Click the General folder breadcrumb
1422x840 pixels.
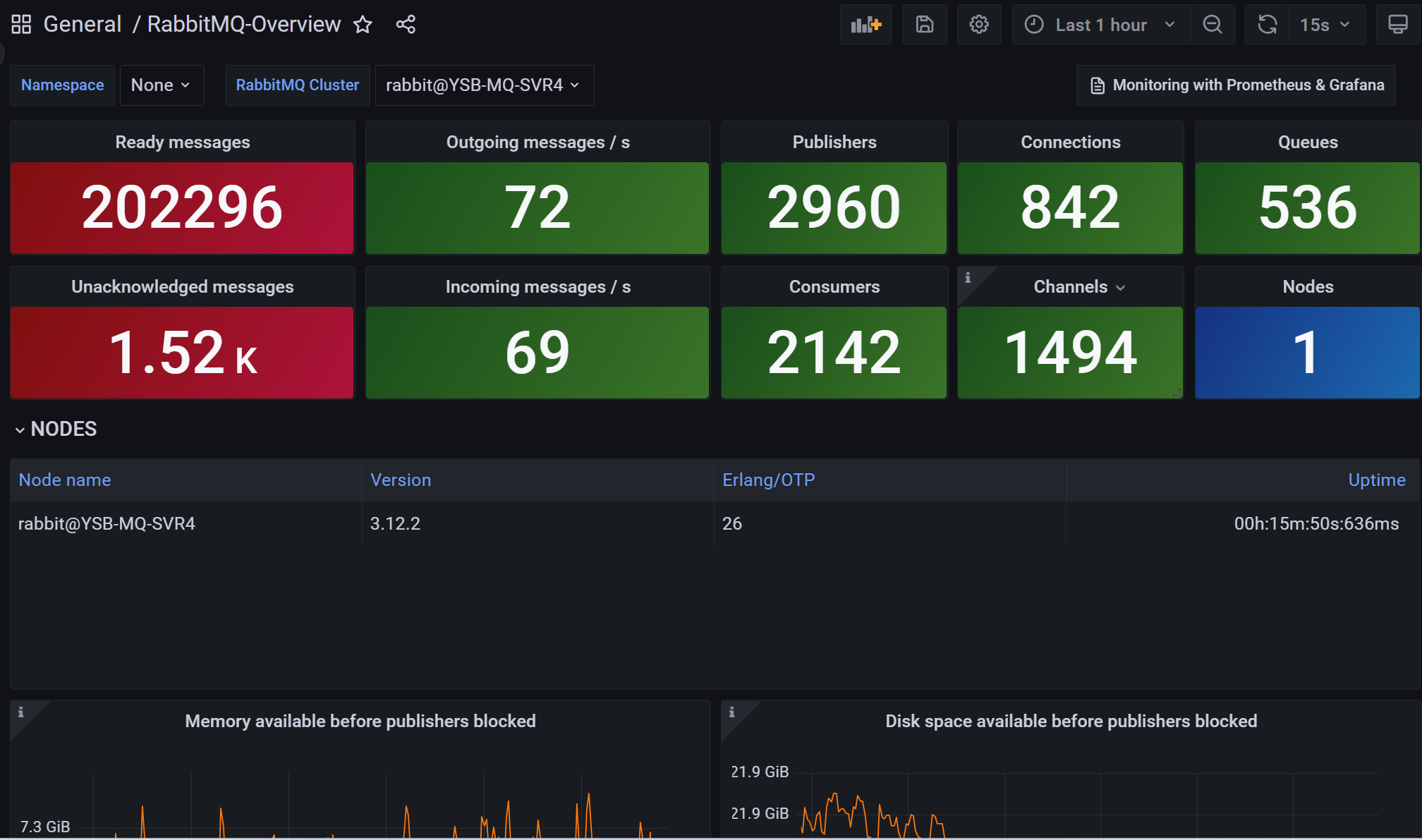point(83,25)
